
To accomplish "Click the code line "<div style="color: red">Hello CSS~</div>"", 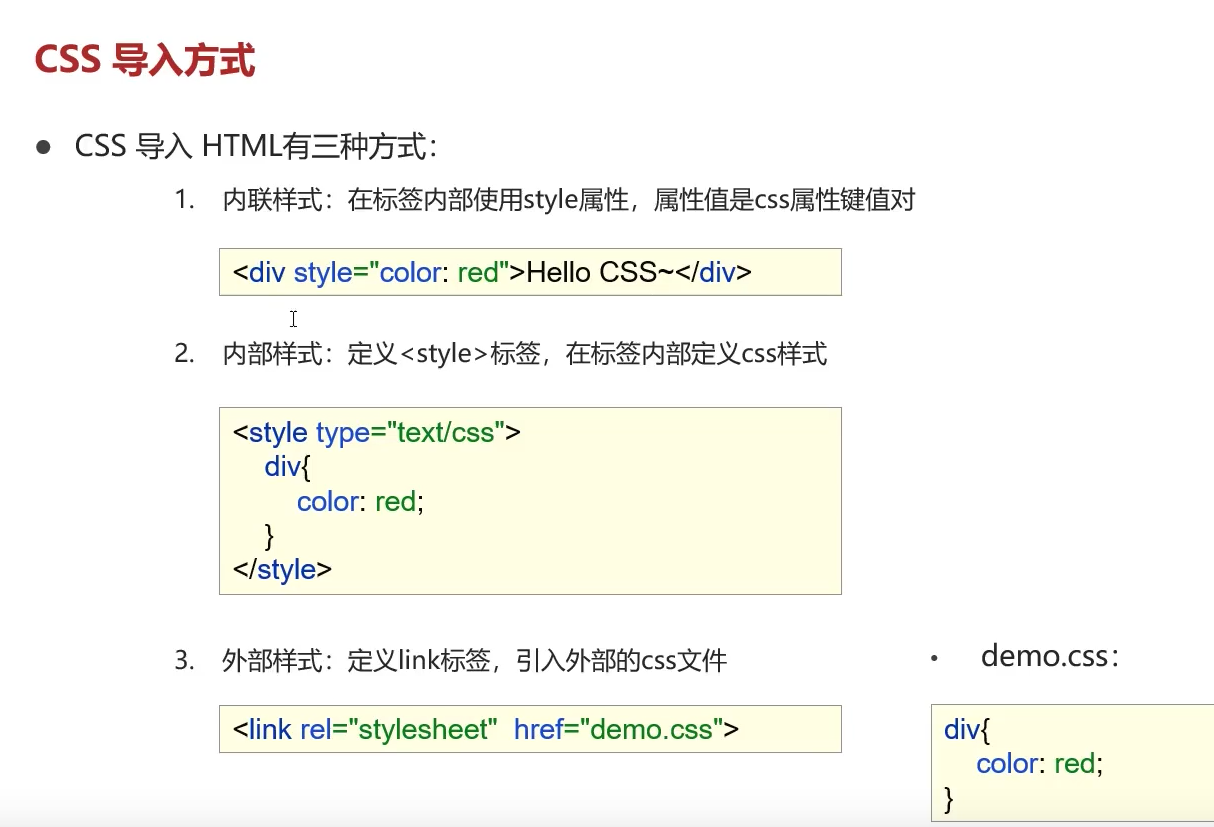I will coord(492,272).
